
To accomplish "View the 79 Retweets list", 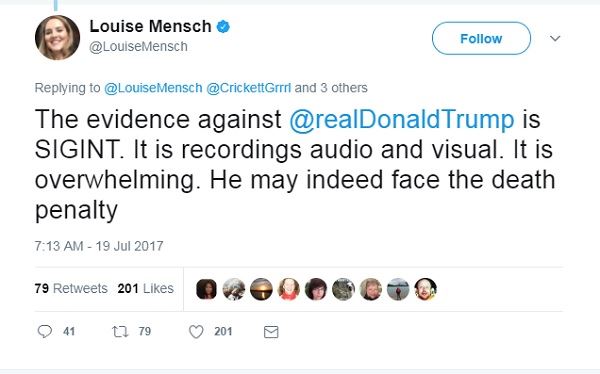I will tap(71, 288).
